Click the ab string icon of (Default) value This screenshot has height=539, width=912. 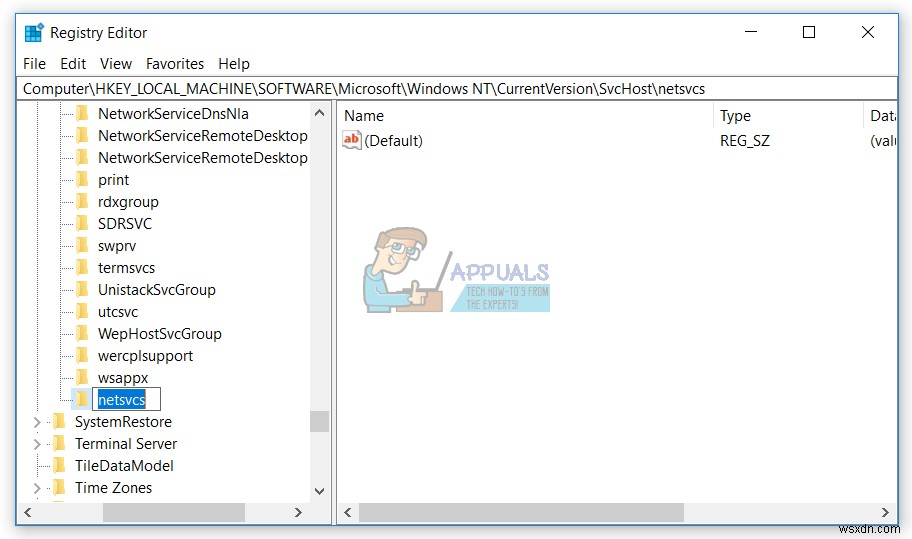[x=351, y=140]
